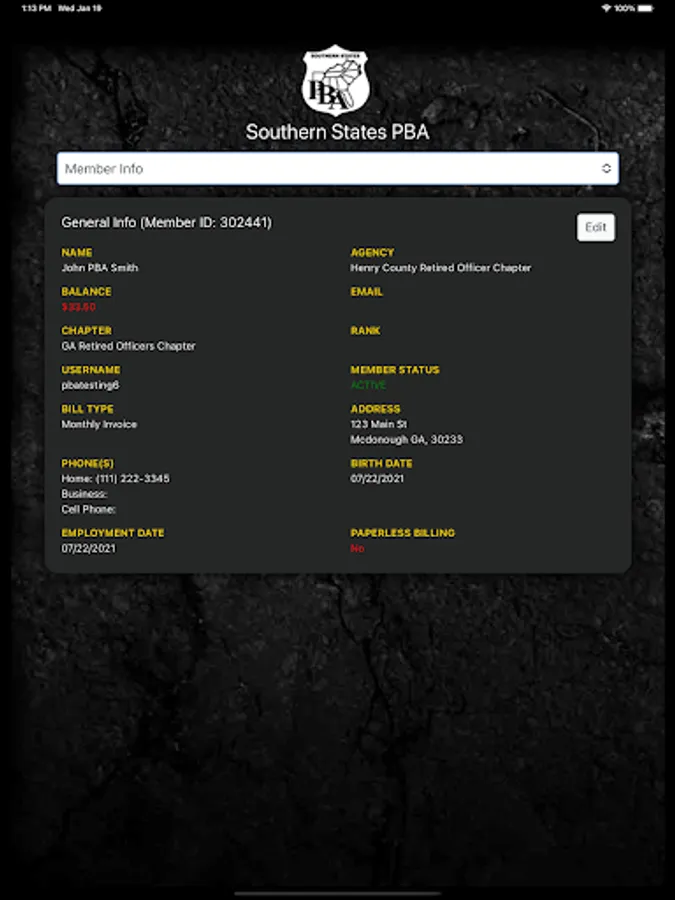Select the username pbatesting6
Viewport: 675px width, 900px height.
tap(90, 385)
